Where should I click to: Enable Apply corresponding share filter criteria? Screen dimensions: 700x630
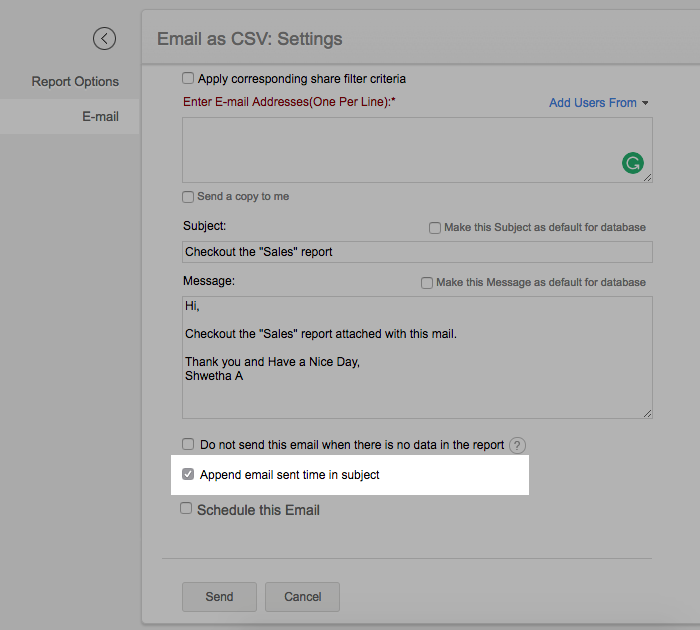pyautogui.click(x=188, y=78)
